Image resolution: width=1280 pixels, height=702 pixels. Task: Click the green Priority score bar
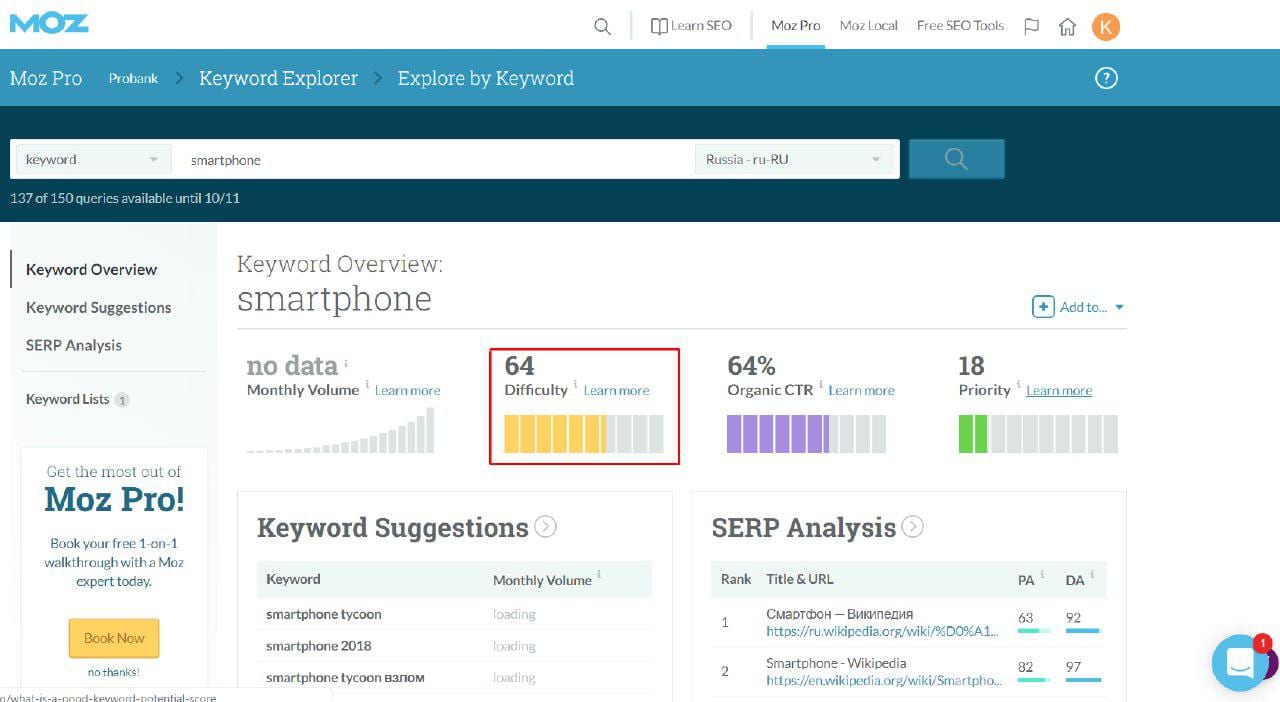click(1038, 434)
